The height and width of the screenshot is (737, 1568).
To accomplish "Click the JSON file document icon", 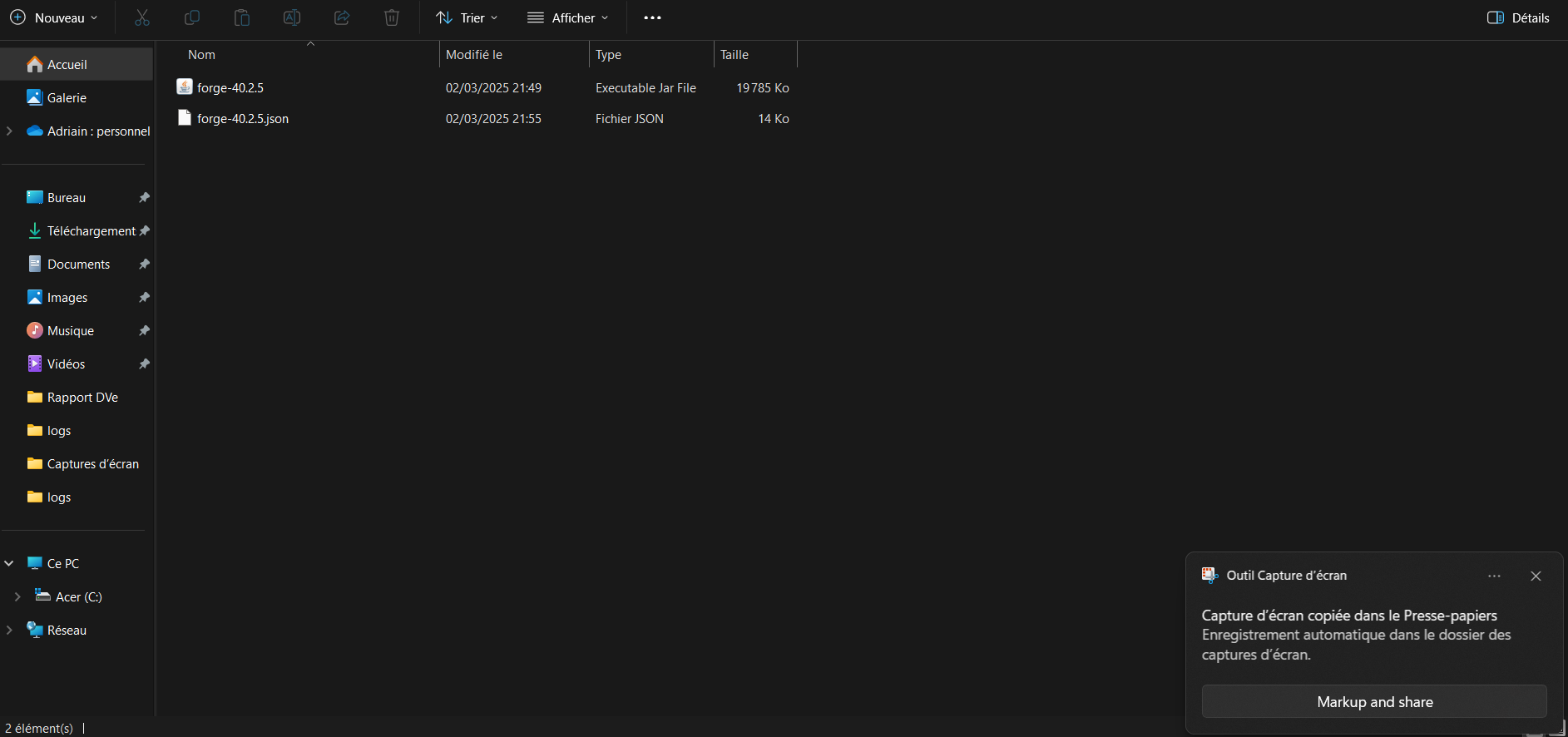I will tap(185, 117).
